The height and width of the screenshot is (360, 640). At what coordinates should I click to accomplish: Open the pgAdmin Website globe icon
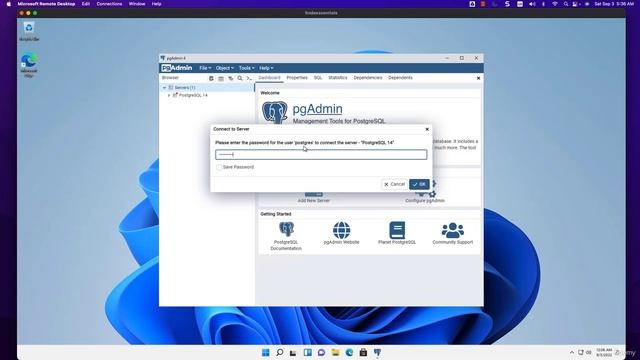click(341, 230)
